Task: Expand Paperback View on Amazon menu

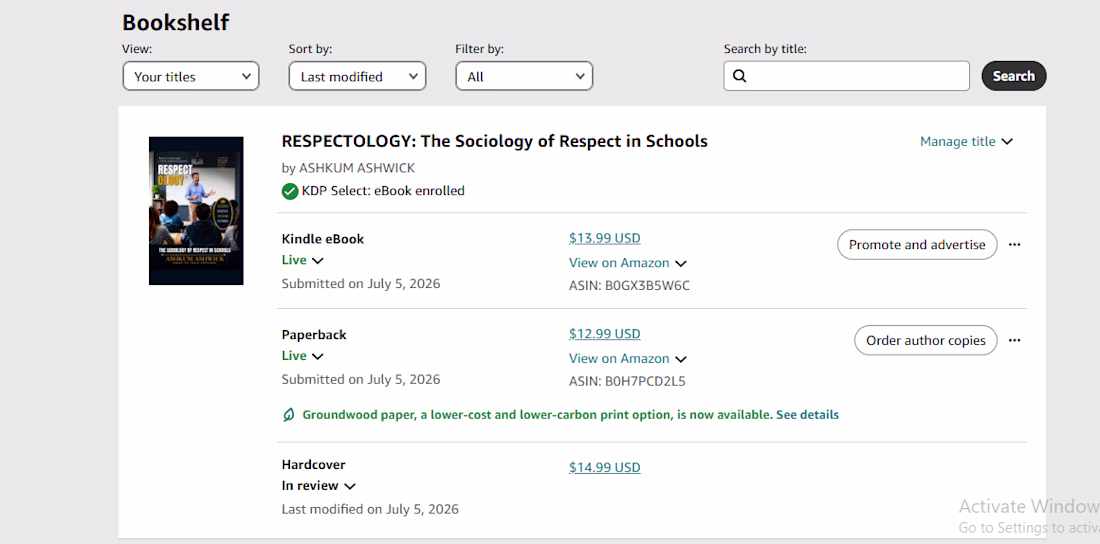Action: pyautogui.click(x=680, y=359)
